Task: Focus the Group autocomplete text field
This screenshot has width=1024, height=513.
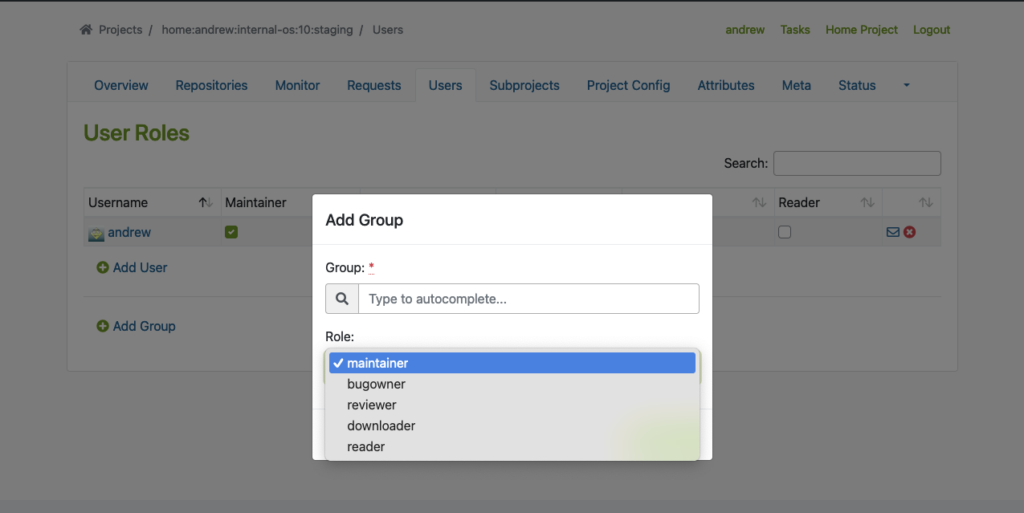Action: click(x=528, y=299)
